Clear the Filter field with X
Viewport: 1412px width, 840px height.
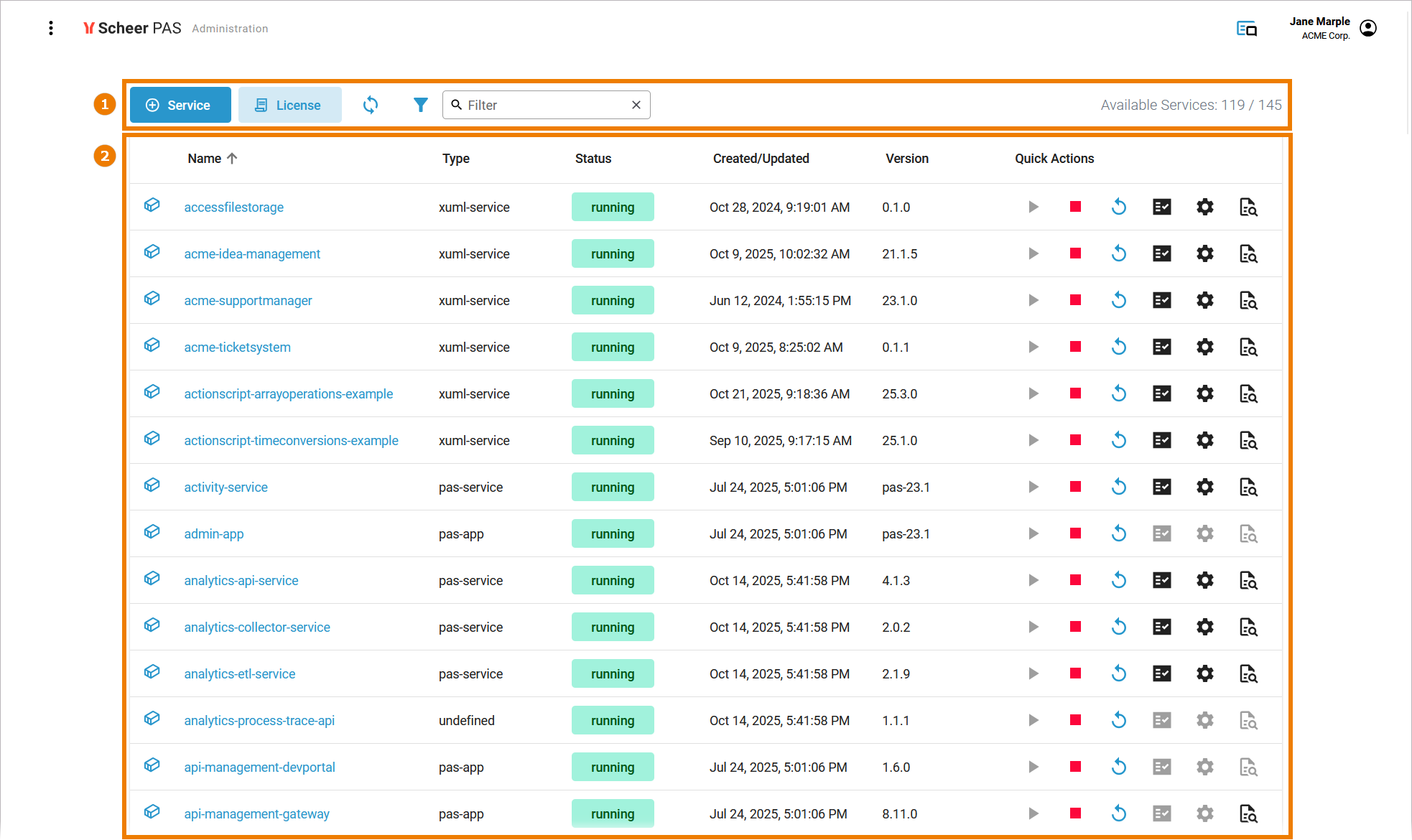coord(636,105)
